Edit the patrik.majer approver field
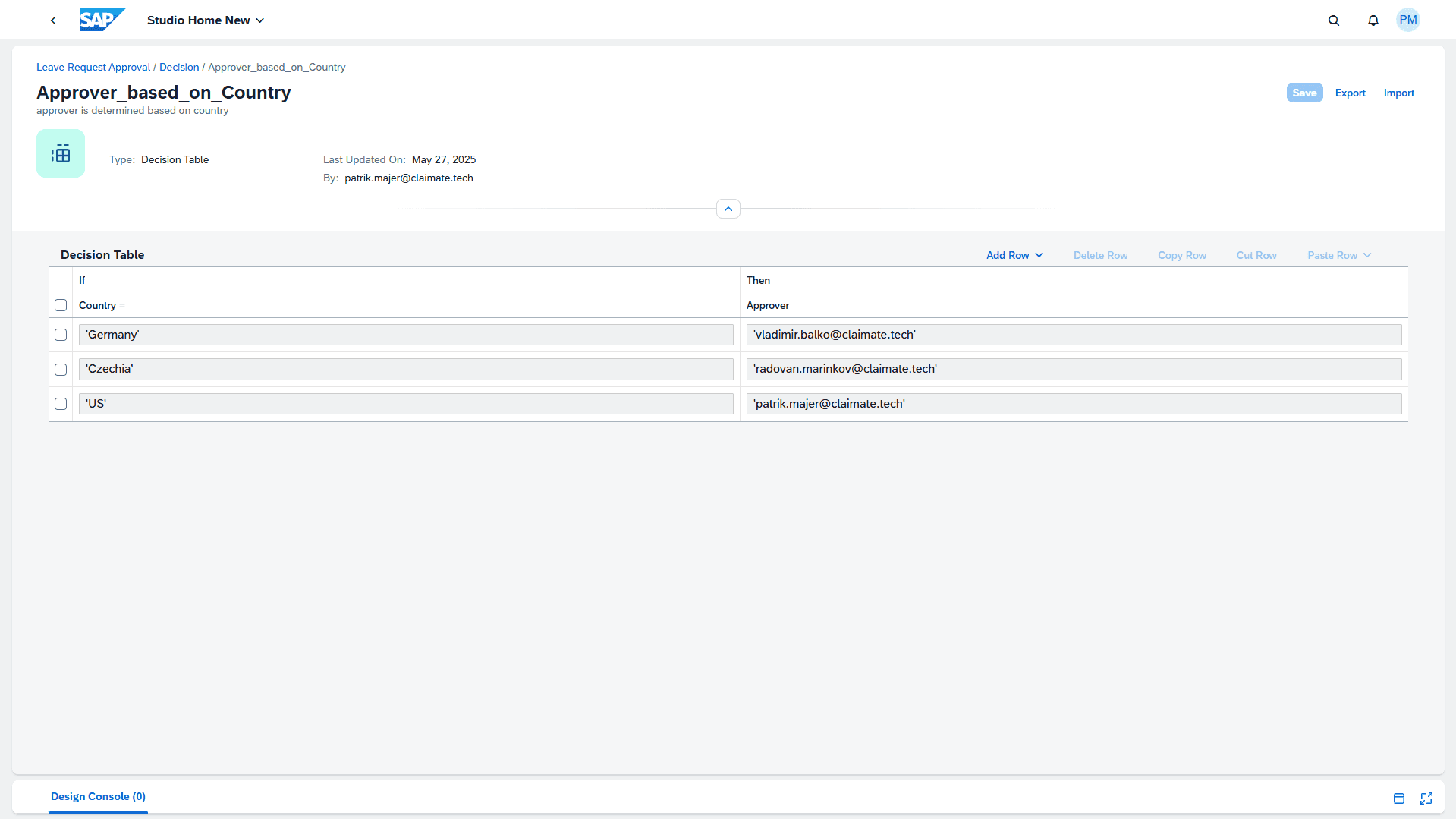Image resolution: width=1456 pixels, height=819 pixels. 1074,404
